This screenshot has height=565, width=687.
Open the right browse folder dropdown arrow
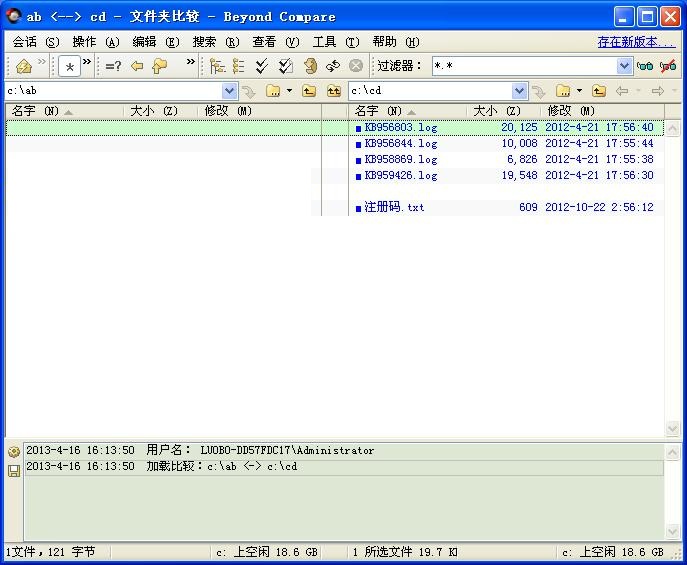point(580,91)
